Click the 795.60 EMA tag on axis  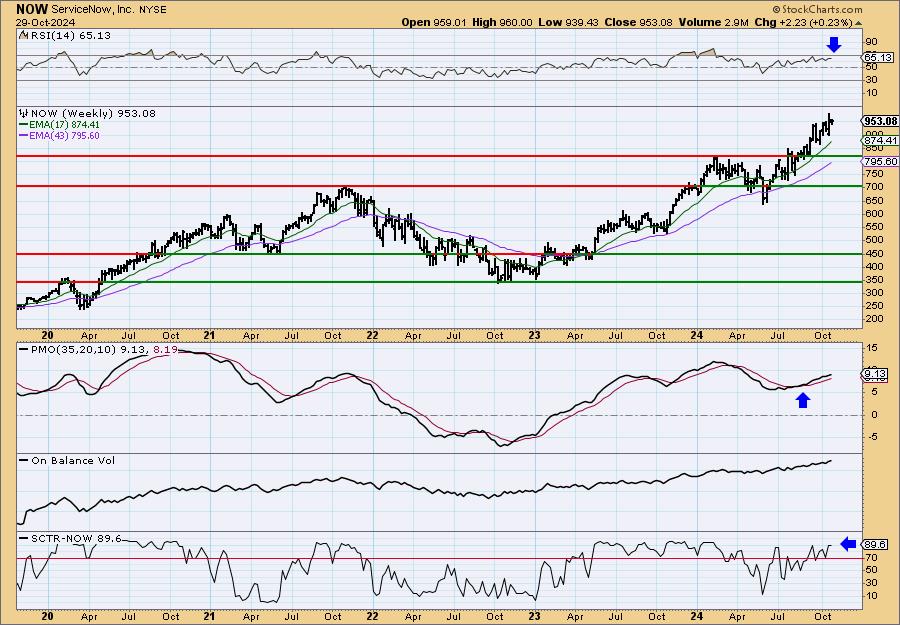point(880,162)
